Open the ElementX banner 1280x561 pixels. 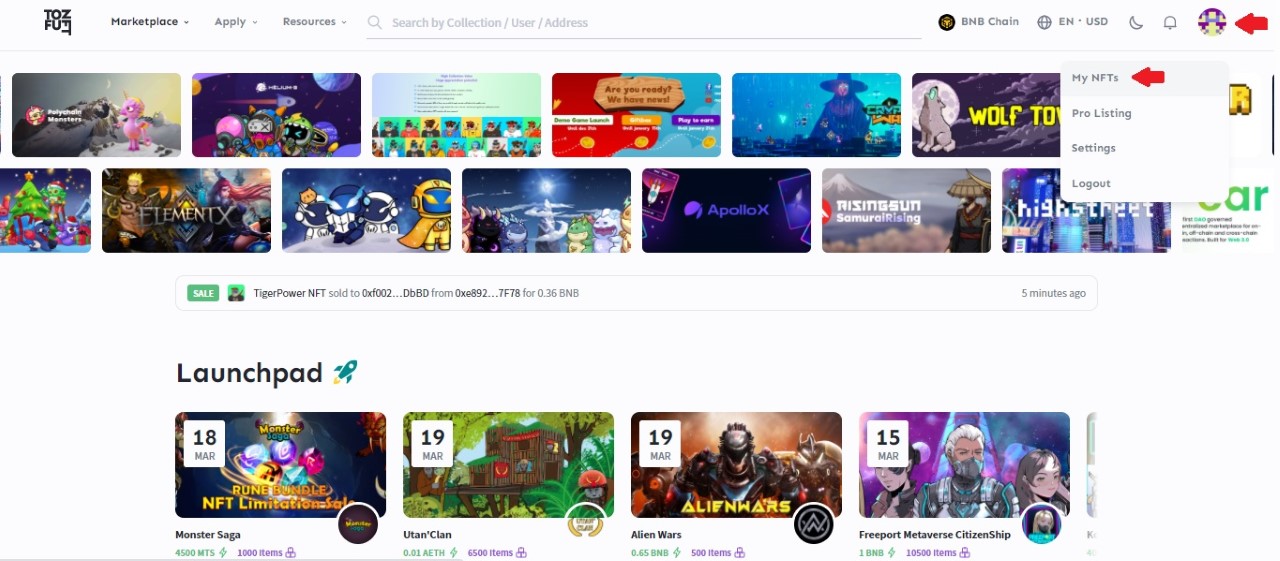(x=186, y=210)
